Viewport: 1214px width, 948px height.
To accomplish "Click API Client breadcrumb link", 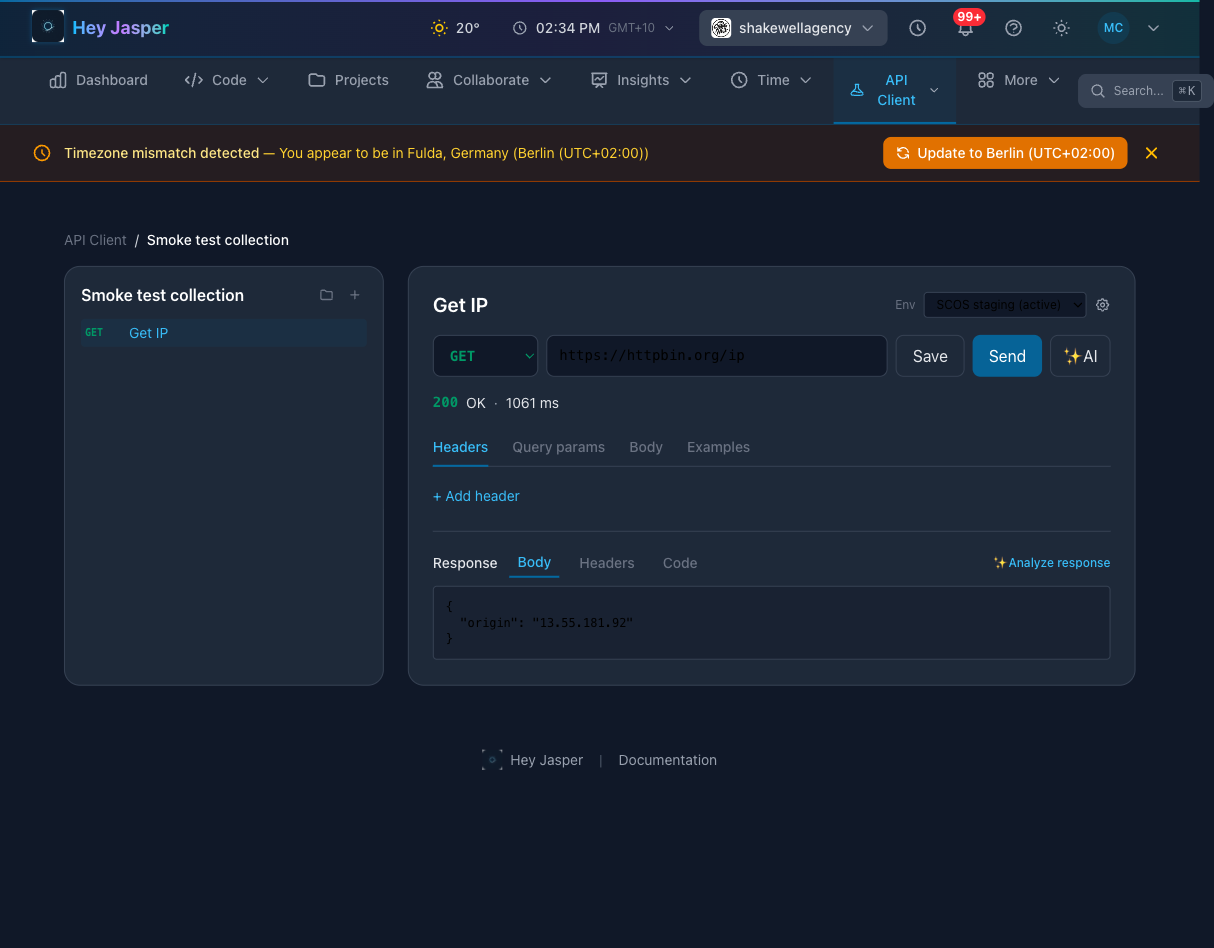I will (x=95, y=240).
